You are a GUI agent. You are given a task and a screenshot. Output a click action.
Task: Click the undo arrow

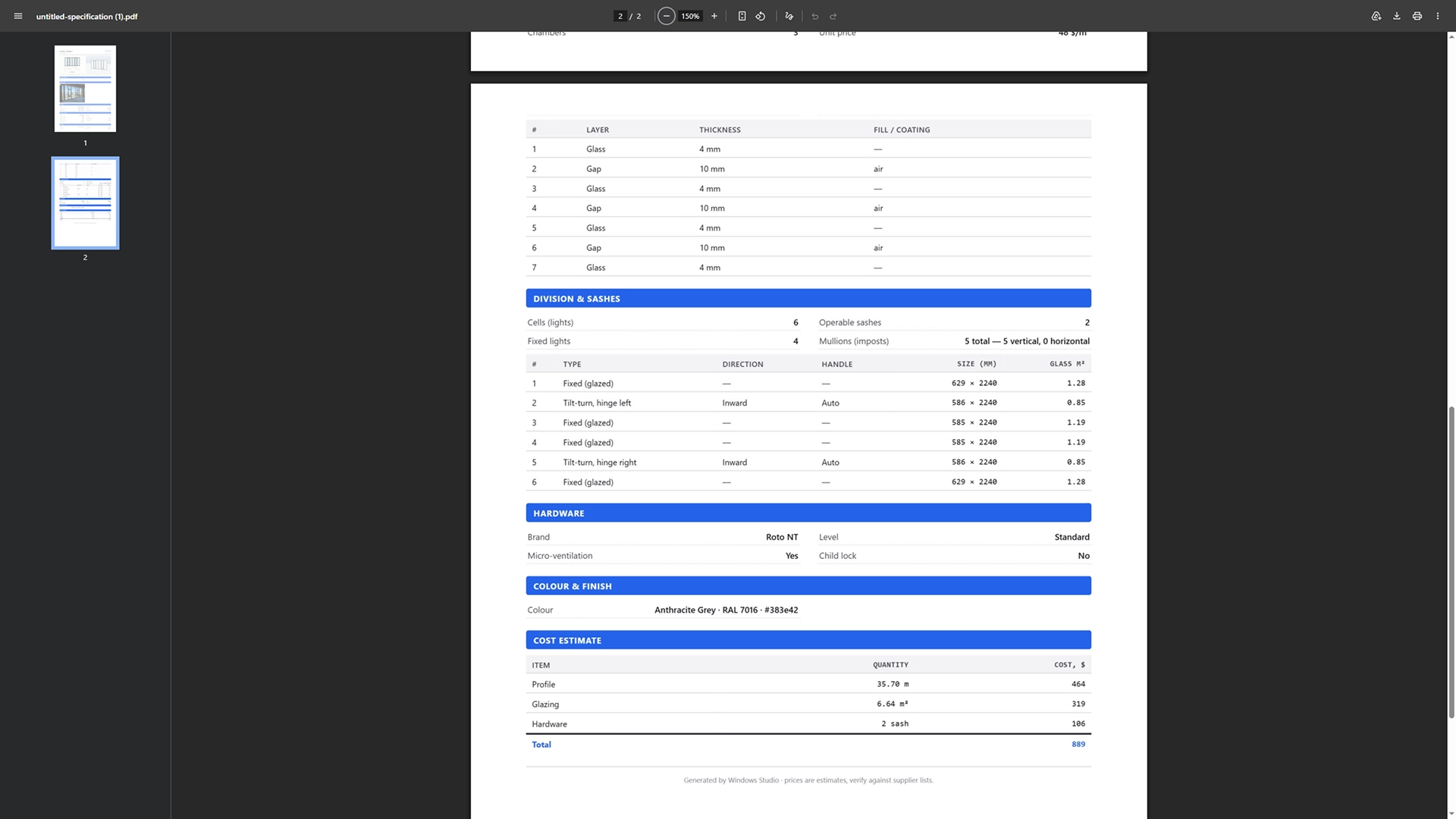pos(815,16)
